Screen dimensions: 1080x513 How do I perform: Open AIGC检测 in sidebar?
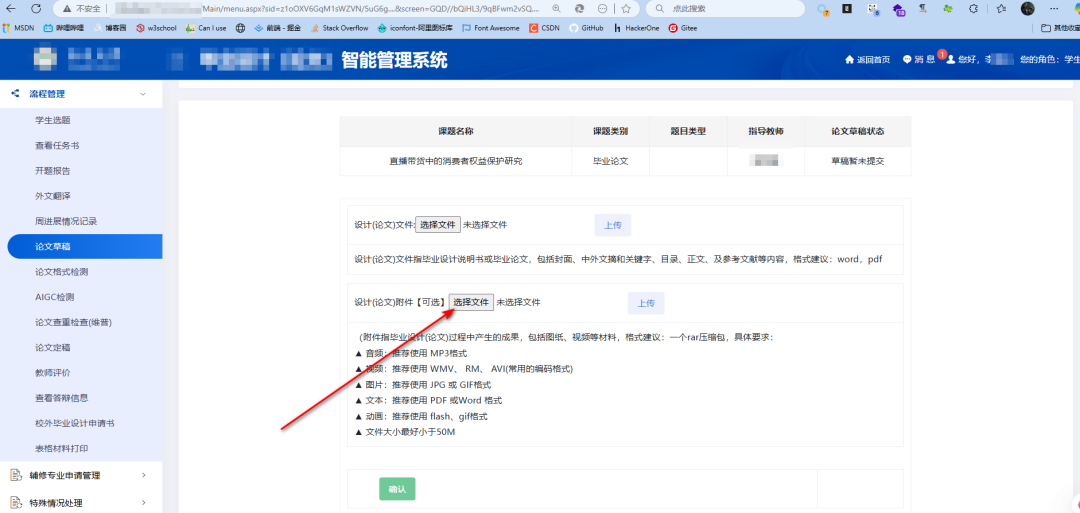pos(54,297)
